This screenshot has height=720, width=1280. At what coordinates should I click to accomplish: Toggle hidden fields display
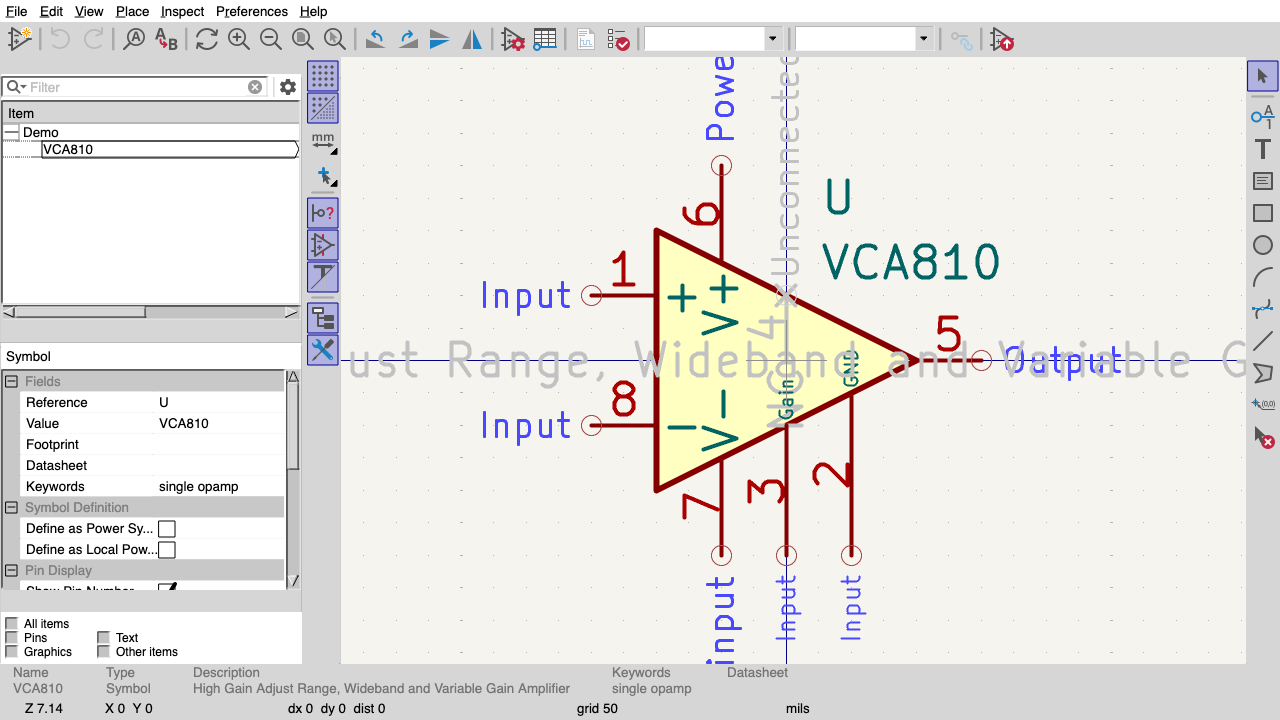(323, 276)
